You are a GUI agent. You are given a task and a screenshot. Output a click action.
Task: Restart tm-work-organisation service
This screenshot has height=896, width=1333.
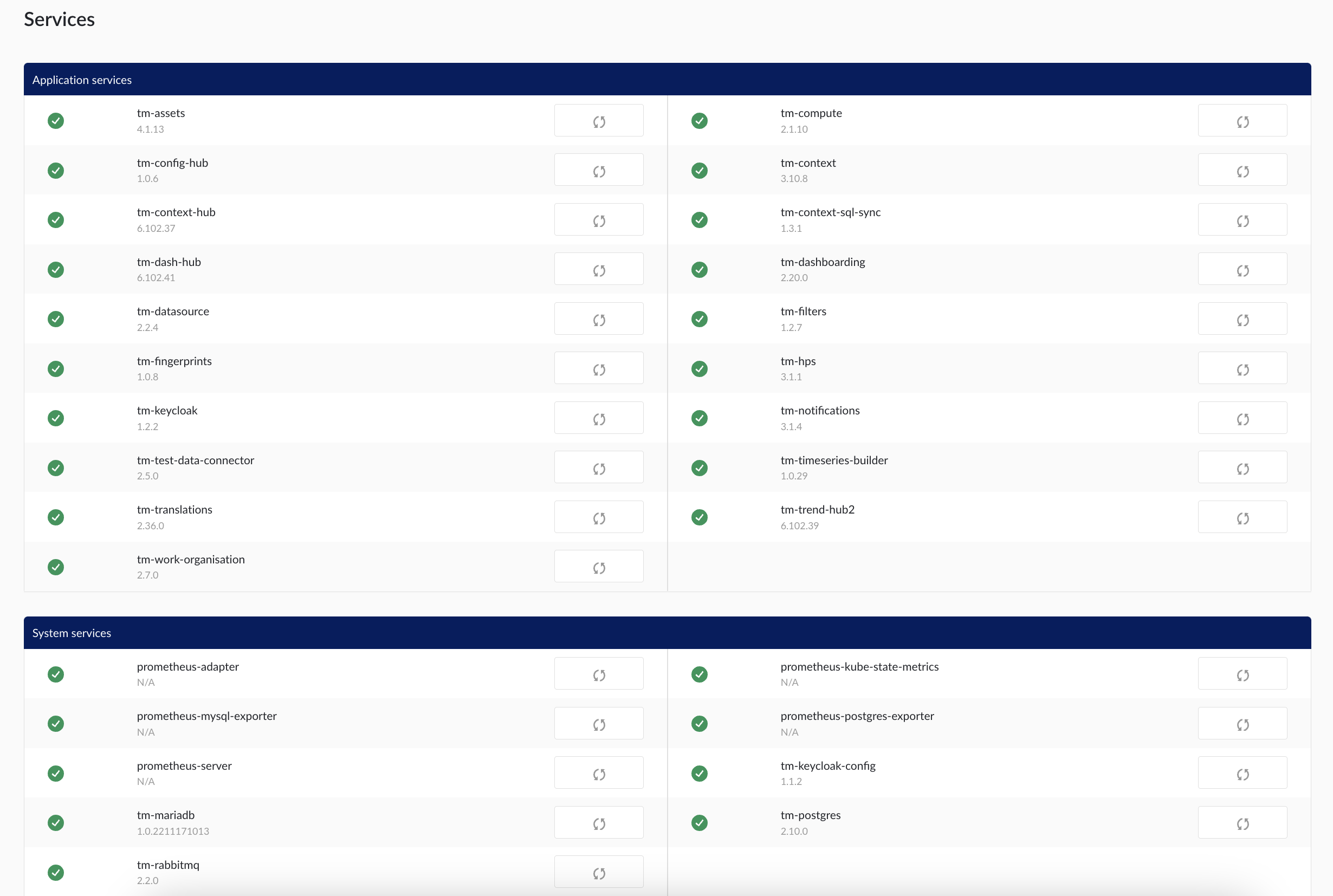pos(598,566)
